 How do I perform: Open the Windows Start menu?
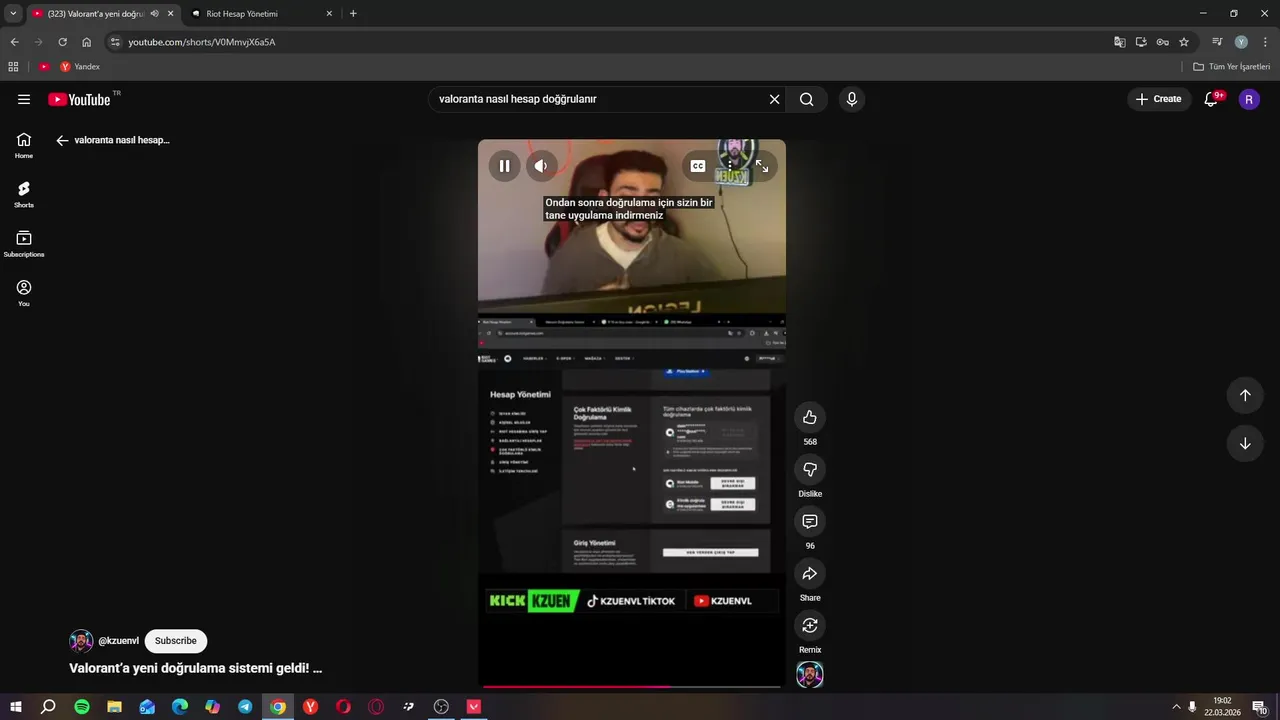click(x=16, y=707)
